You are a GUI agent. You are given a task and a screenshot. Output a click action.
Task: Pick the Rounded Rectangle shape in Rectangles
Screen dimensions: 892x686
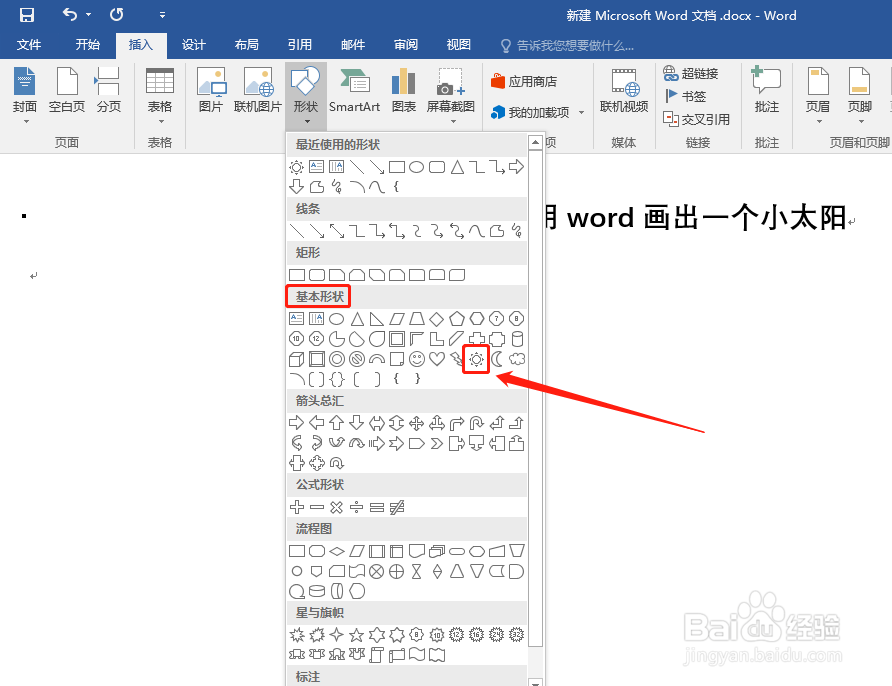coord(317,275)
